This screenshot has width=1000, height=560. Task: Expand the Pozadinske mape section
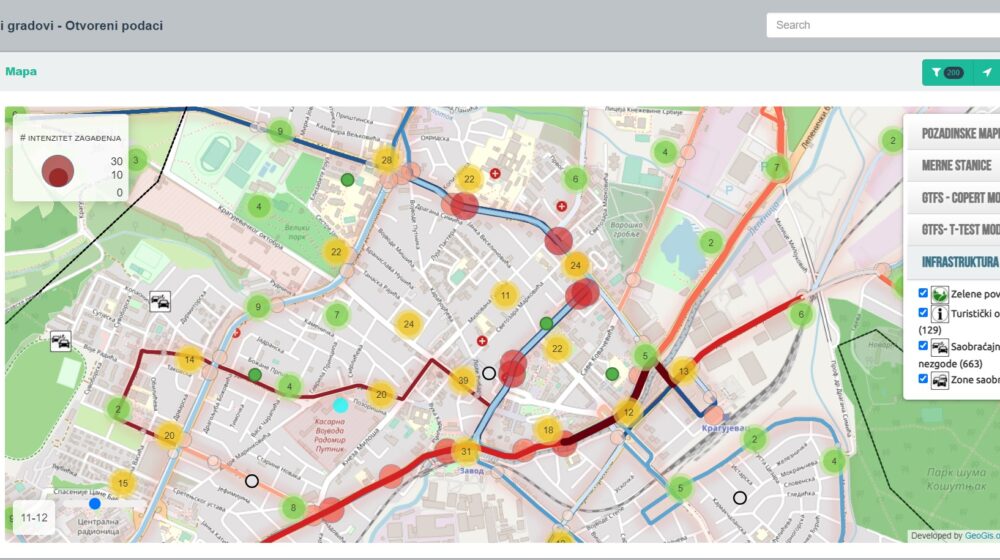tap(958, 133)
